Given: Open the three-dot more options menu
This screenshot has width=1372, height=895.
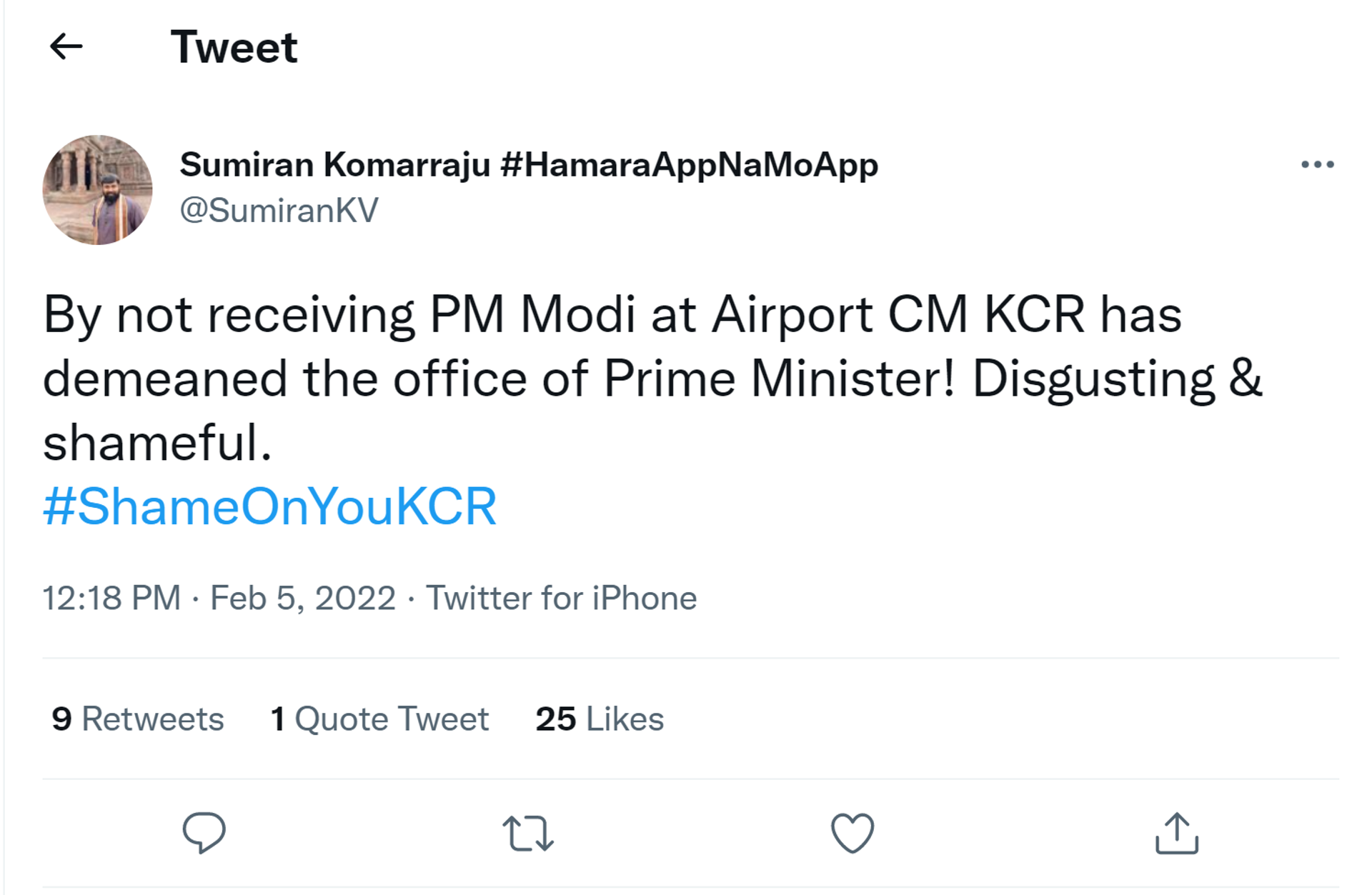Looking at the screenshot, I should 1317,165.
